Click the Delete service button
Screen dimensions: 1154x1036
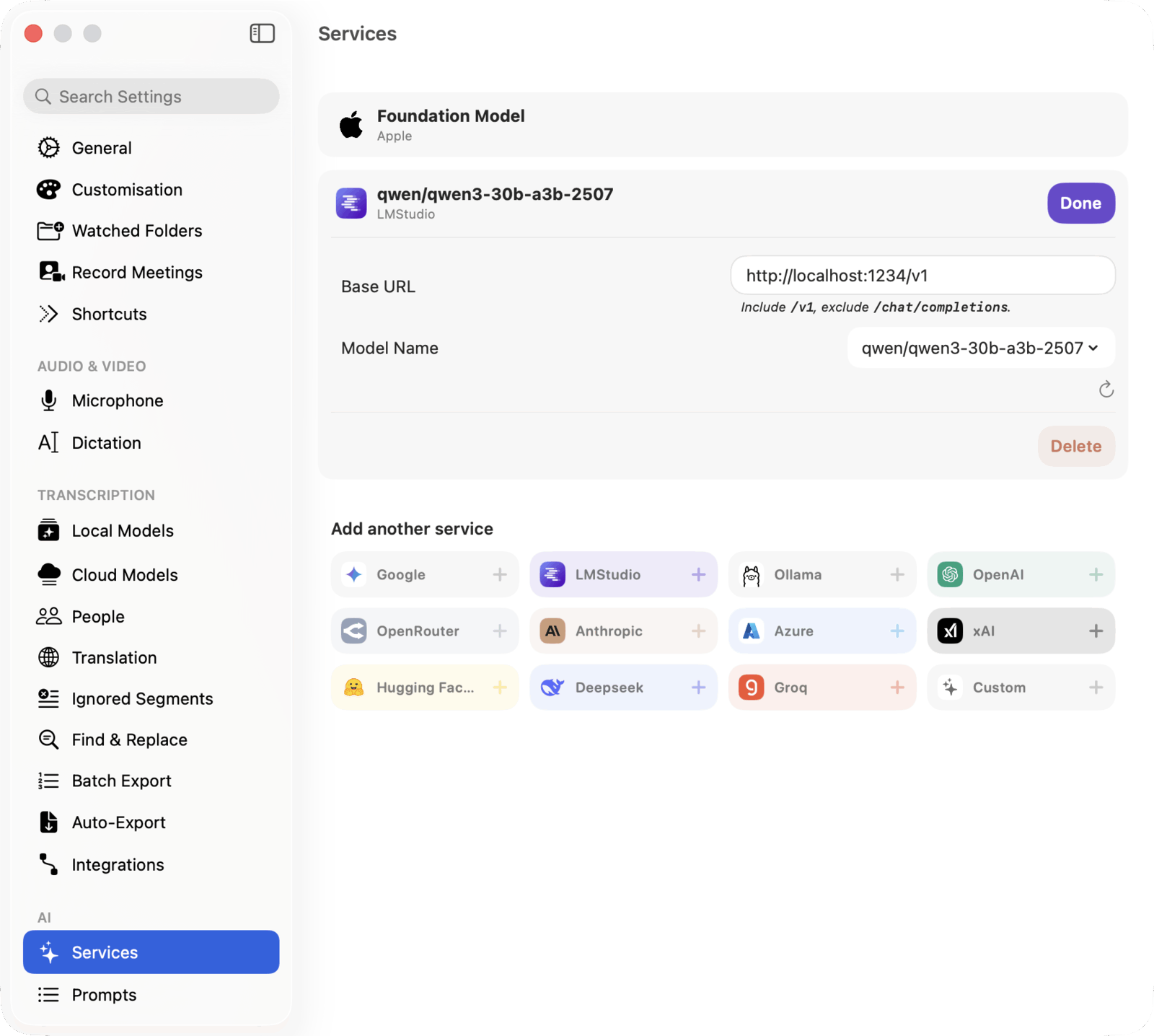pyautogui.click(x=1075, y=446)
